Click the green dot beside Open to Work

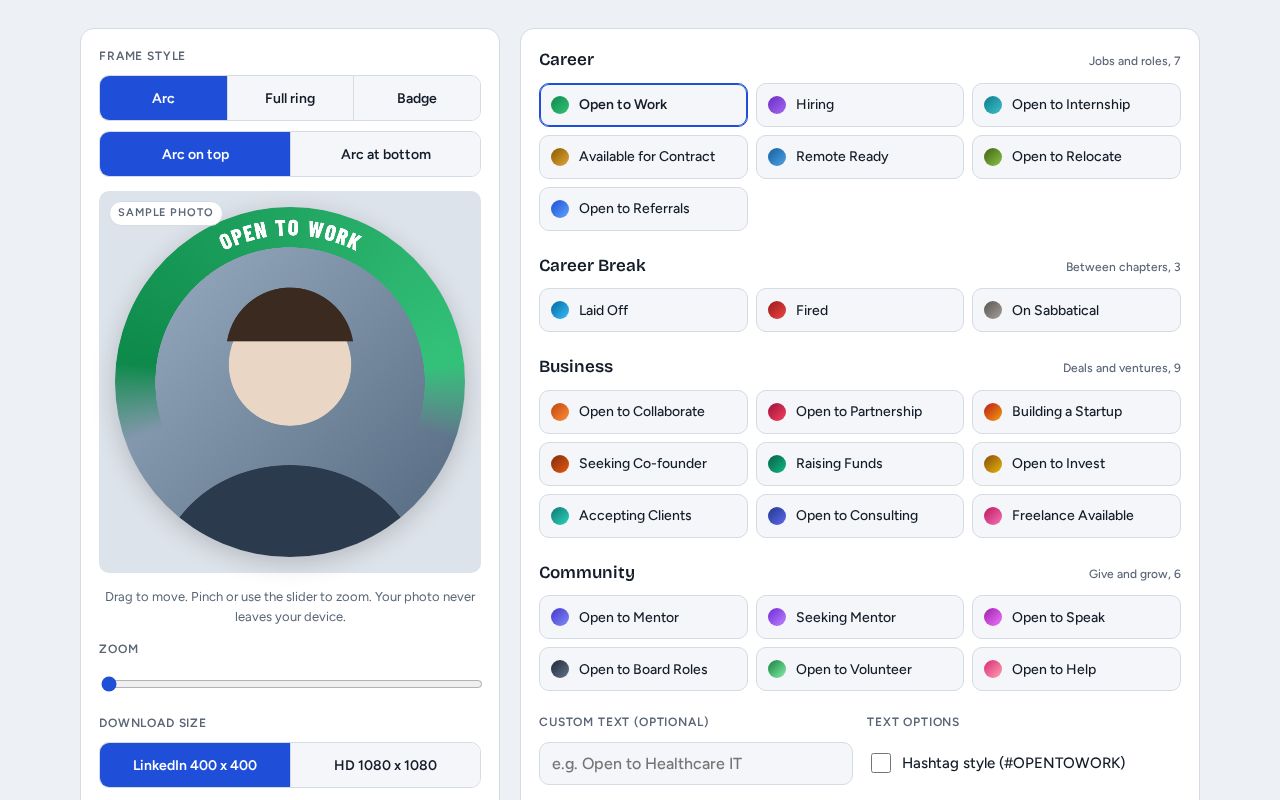click(560, 105)
